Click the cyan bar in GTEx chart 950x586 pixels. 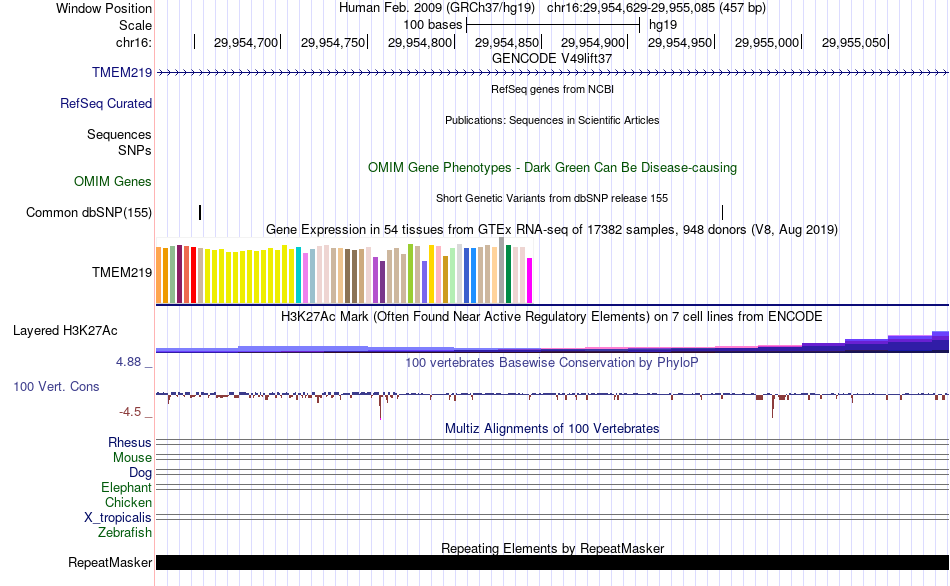point(299,275)
